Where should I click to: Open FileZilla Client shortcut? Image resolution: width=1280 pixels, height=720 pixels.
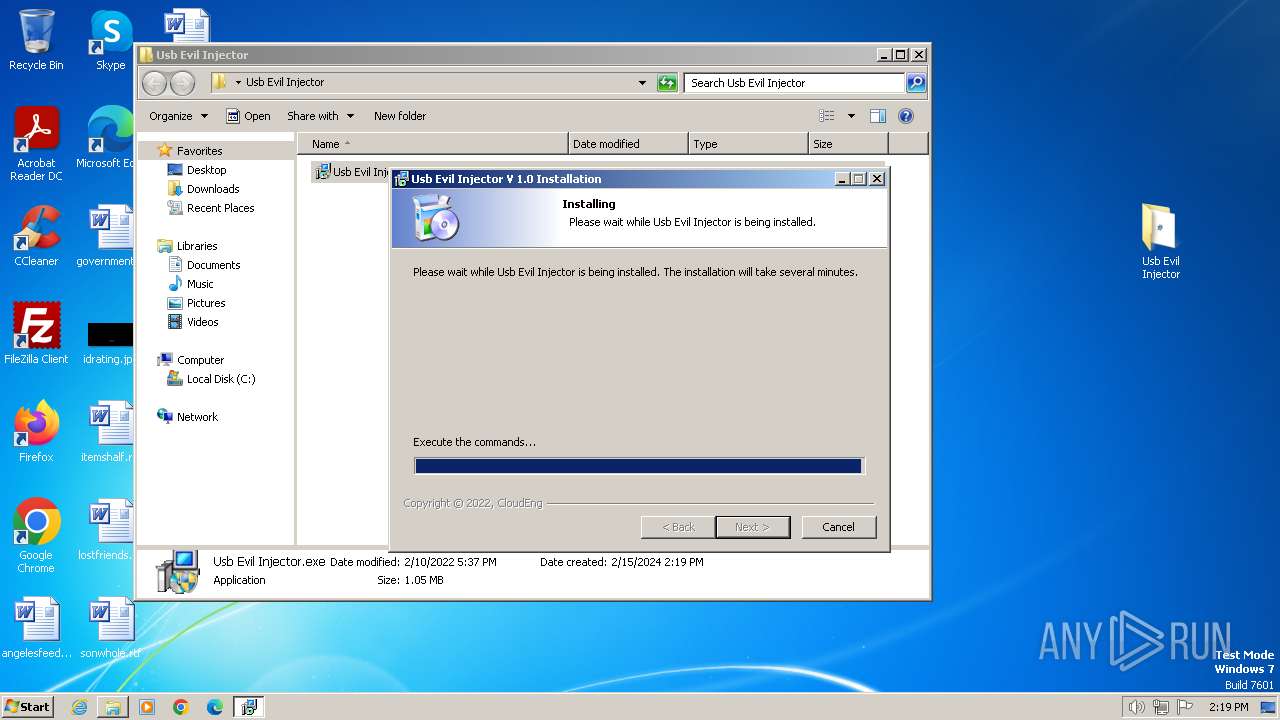(36, 334)
